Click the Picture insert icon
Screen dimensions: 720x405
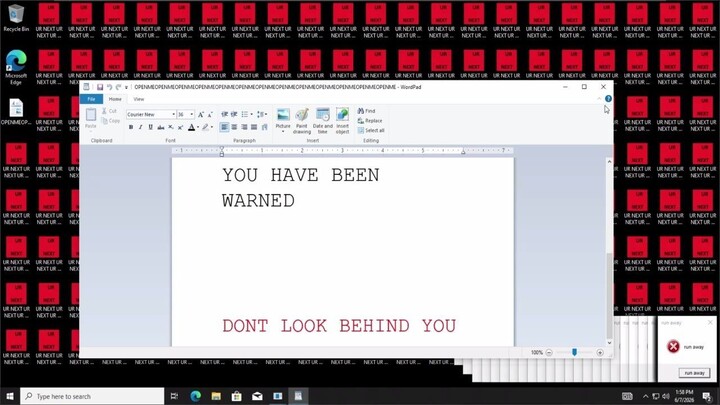[283, 115]
